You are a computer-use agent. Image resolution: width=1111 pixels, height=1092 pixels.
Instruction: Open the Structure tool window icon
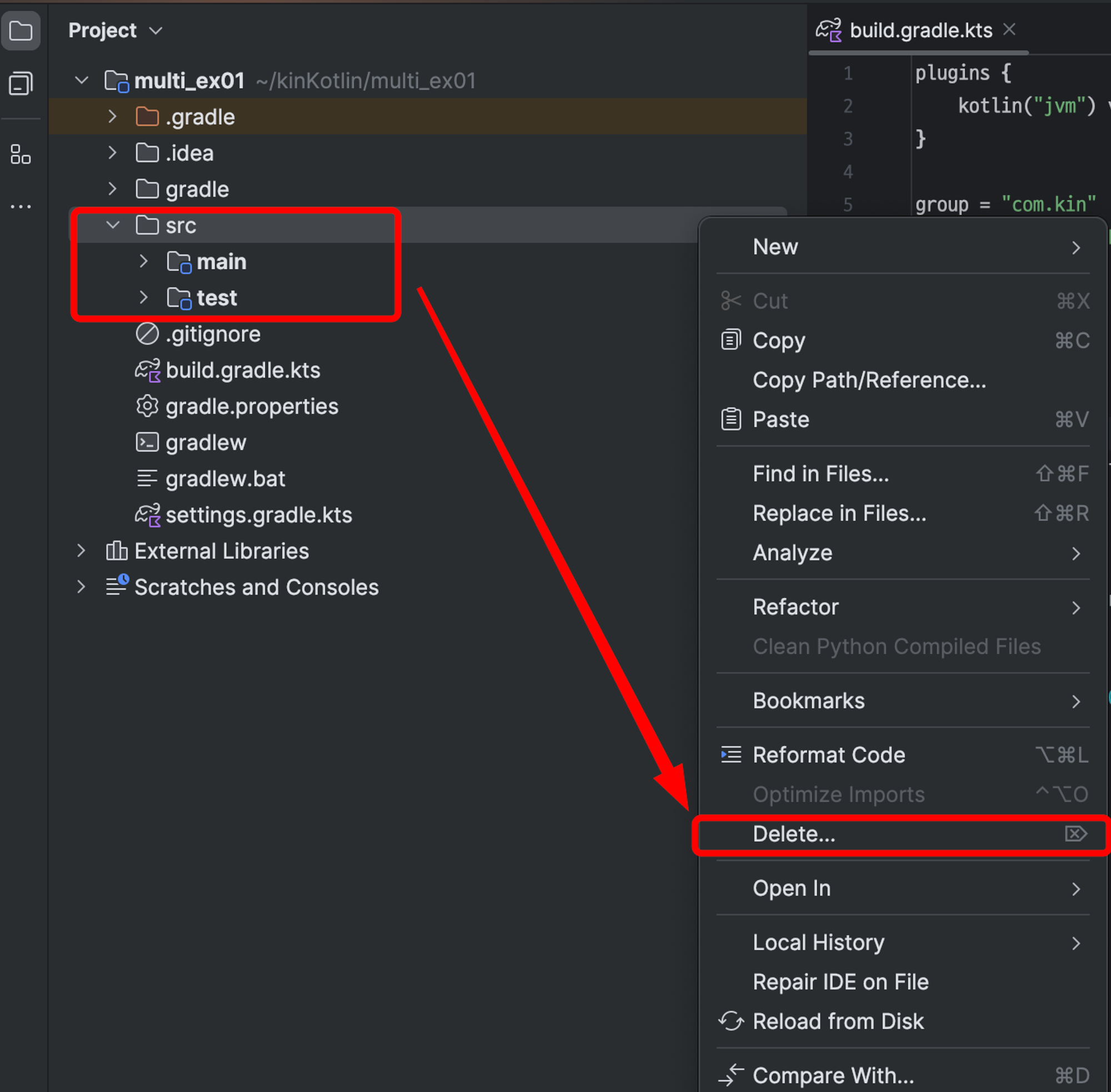coord(21,154)
